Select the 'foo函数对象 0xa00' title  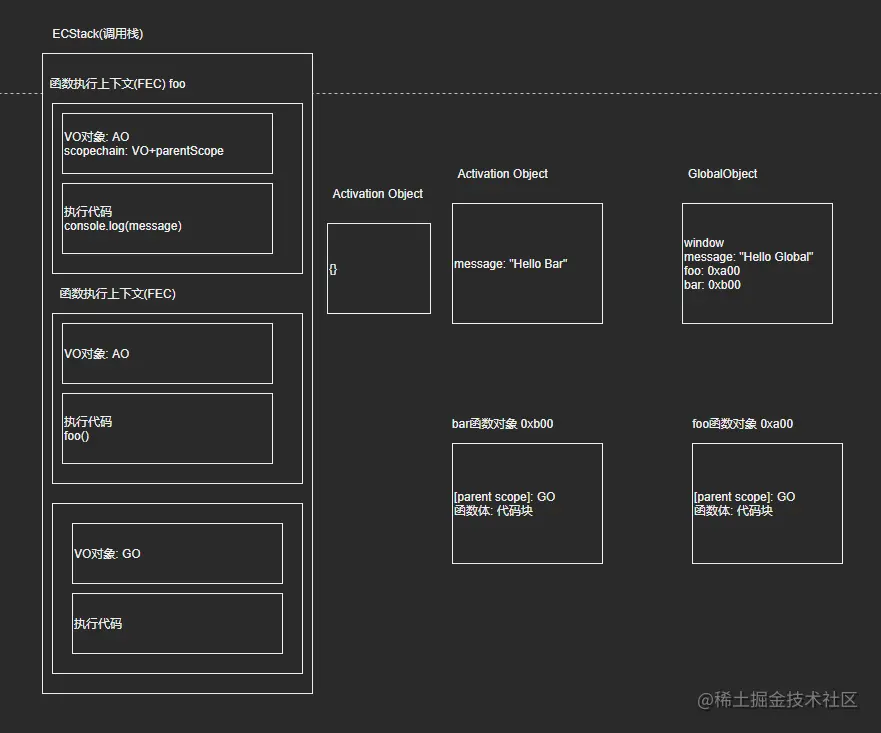point(742,424)
